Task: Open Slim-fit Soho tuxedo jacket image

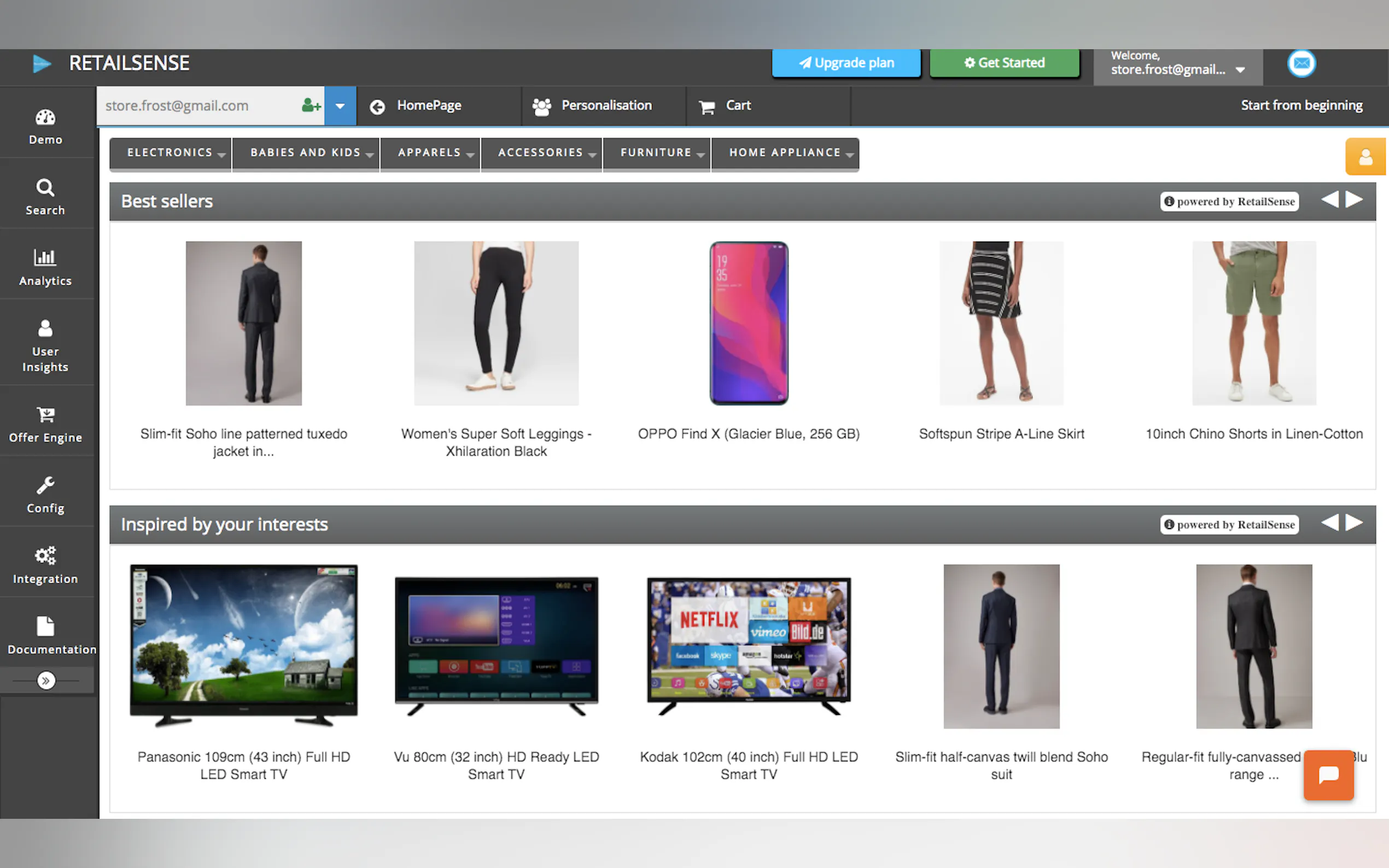Action: point(243,323)
